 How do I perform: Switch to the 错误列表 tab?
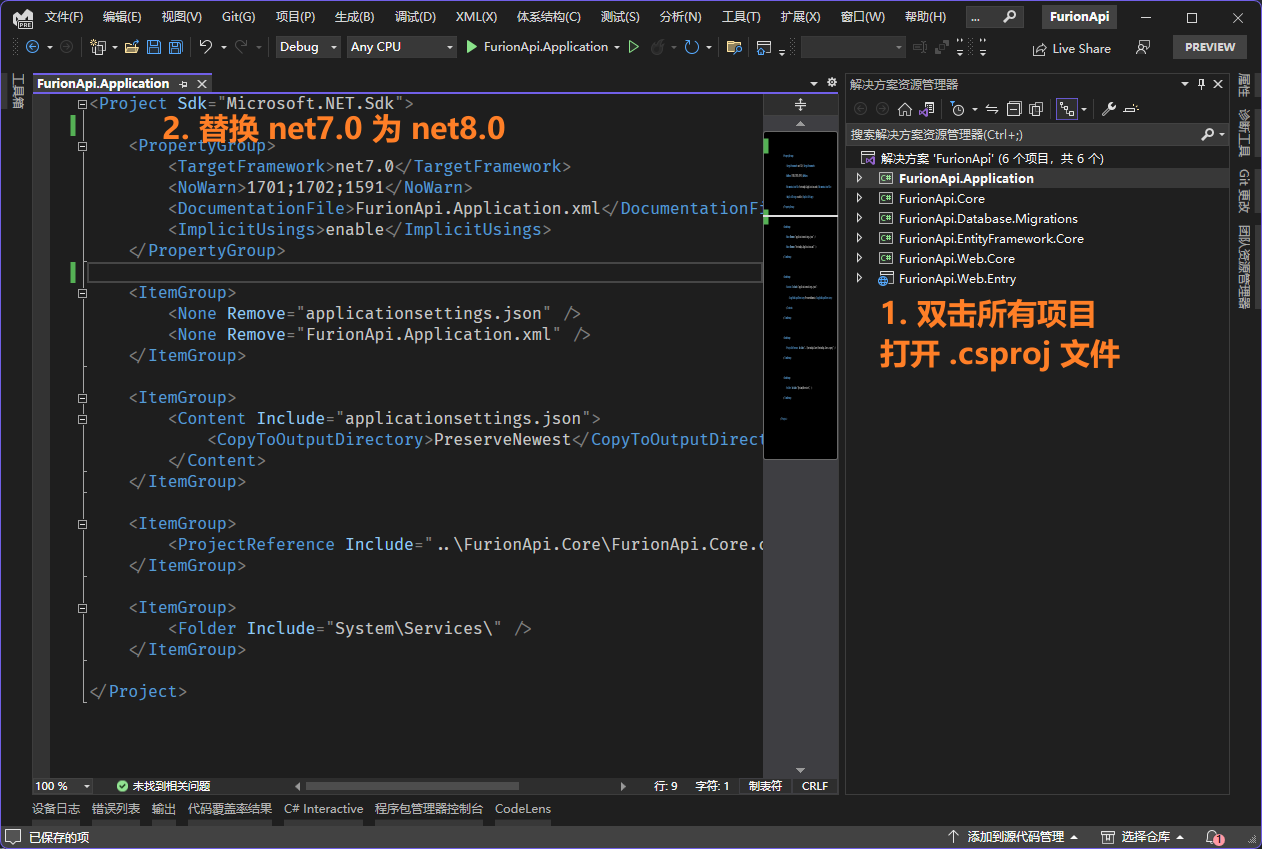(116, 809)
